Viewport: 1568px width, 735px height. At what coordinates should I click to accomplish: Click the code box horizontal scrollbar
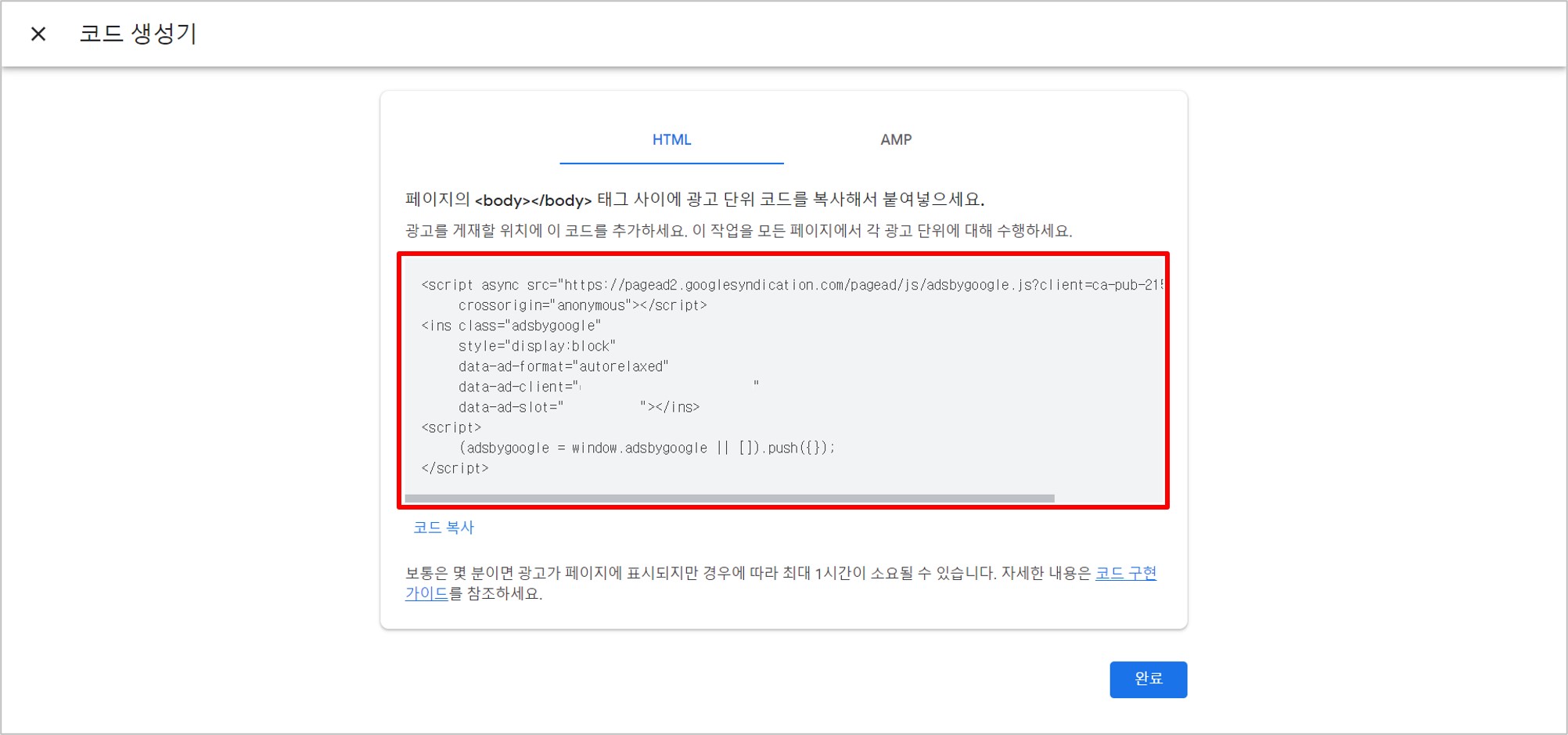pyautogui.click(x=729, y=499)
